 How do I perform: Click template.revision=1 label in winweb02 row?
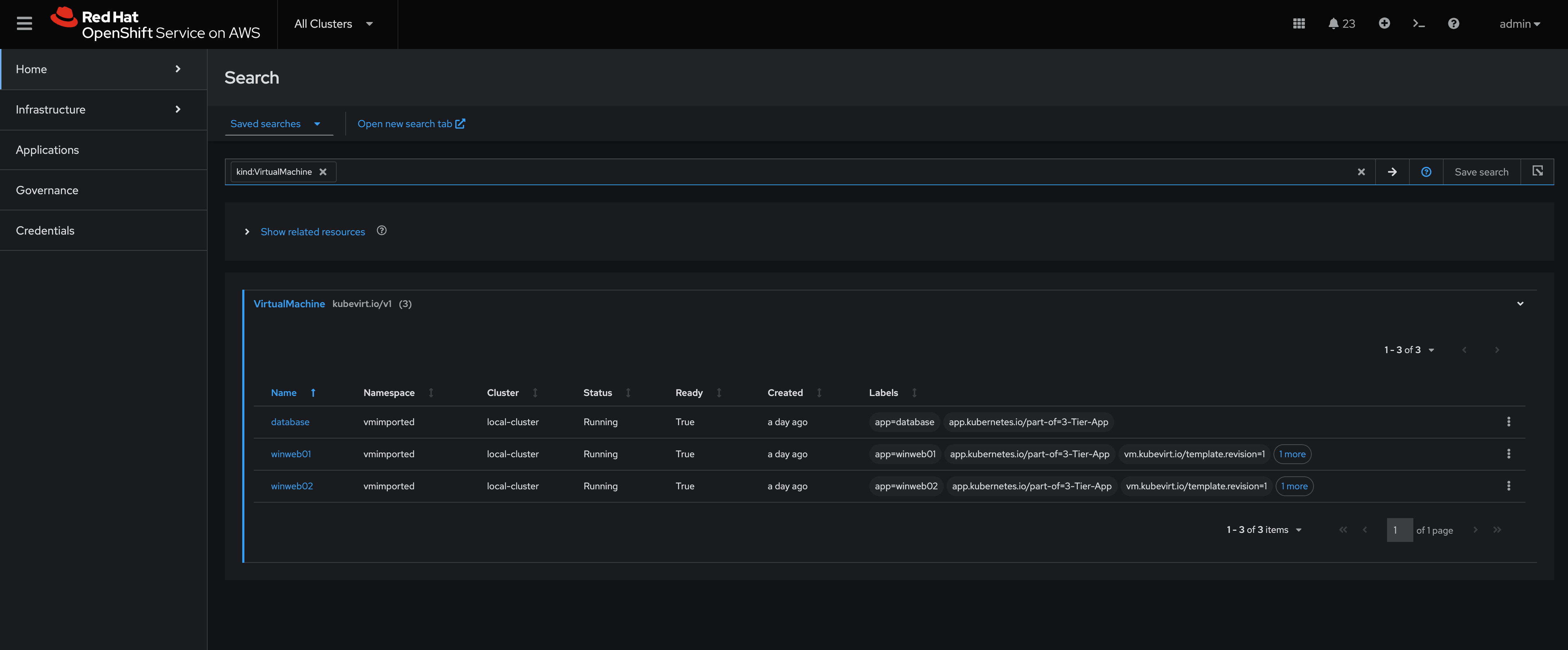(1196, 486)
